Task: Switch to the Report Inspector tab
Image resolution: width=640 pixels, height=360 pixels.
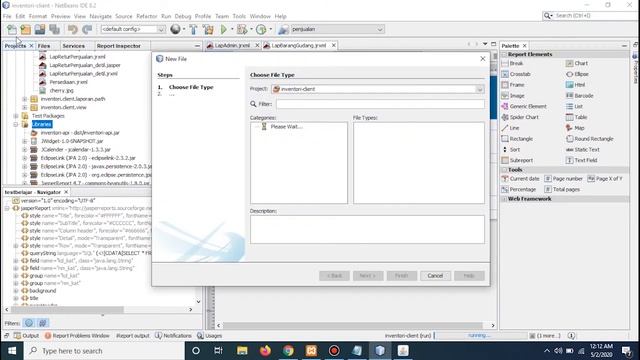Action: click(x=118, y=46)
